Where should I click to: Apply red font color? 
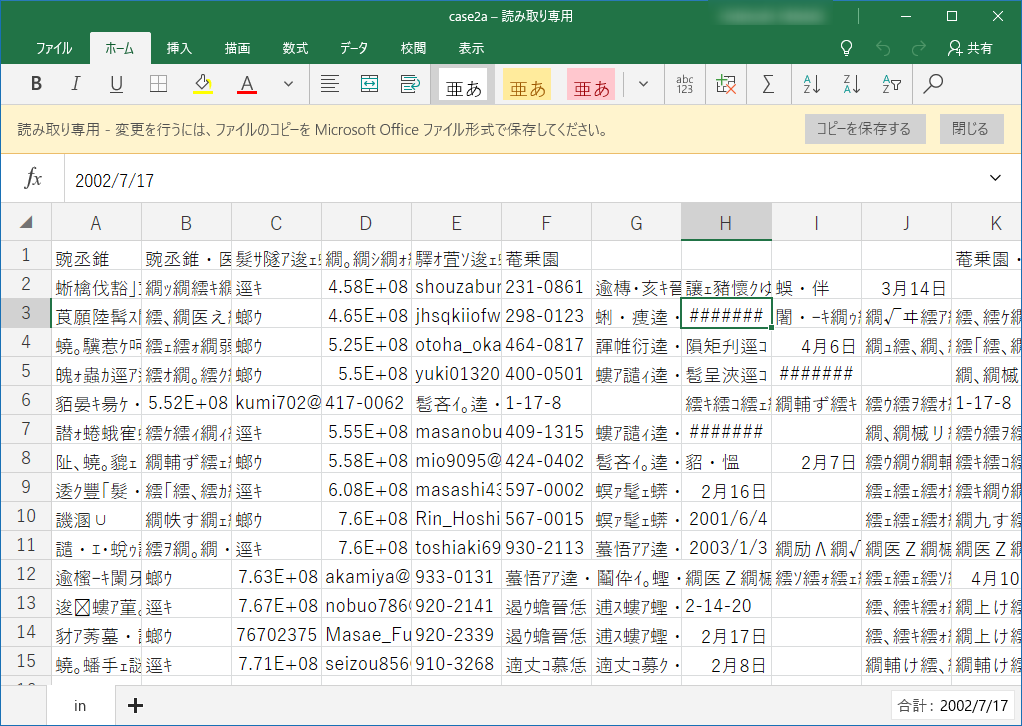tap(246, 84)
